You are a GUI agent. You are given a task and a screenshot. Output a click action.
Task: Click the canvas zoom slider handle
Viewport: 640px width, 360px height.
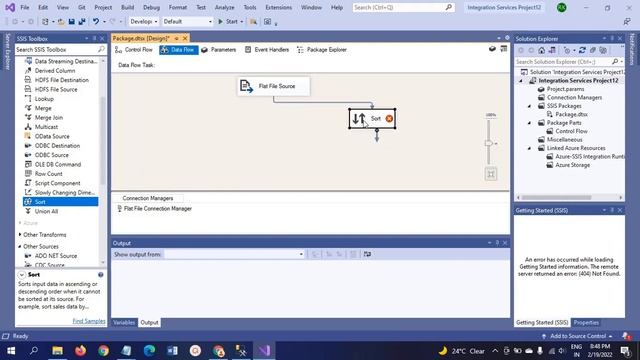pos(489,143)
